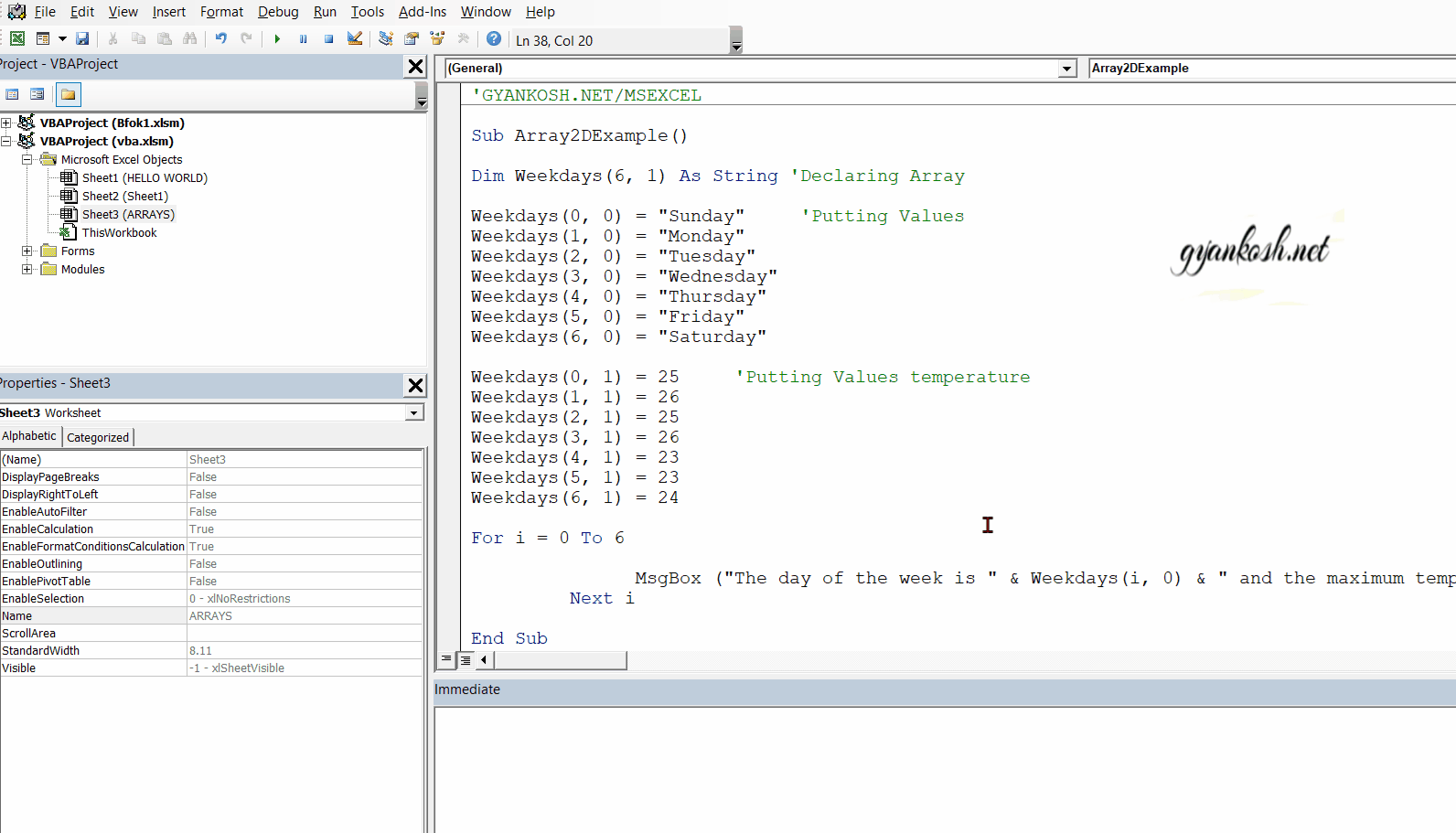Click the (Name) property value Sheet3
Image resolution: width=1456 pixels, height=833 pixels.
[x=305, y=460]
